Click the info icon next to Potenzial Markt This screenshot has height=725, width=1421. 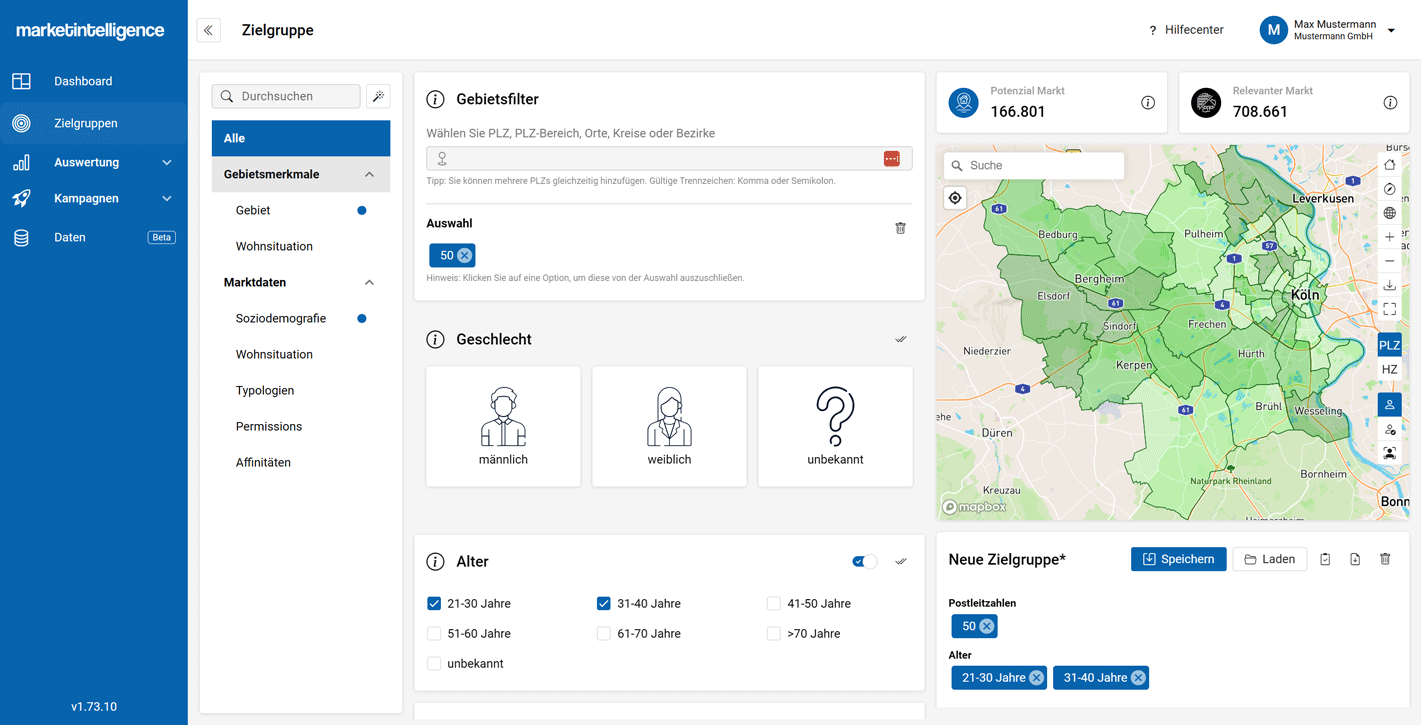[x=1148, y=103]
